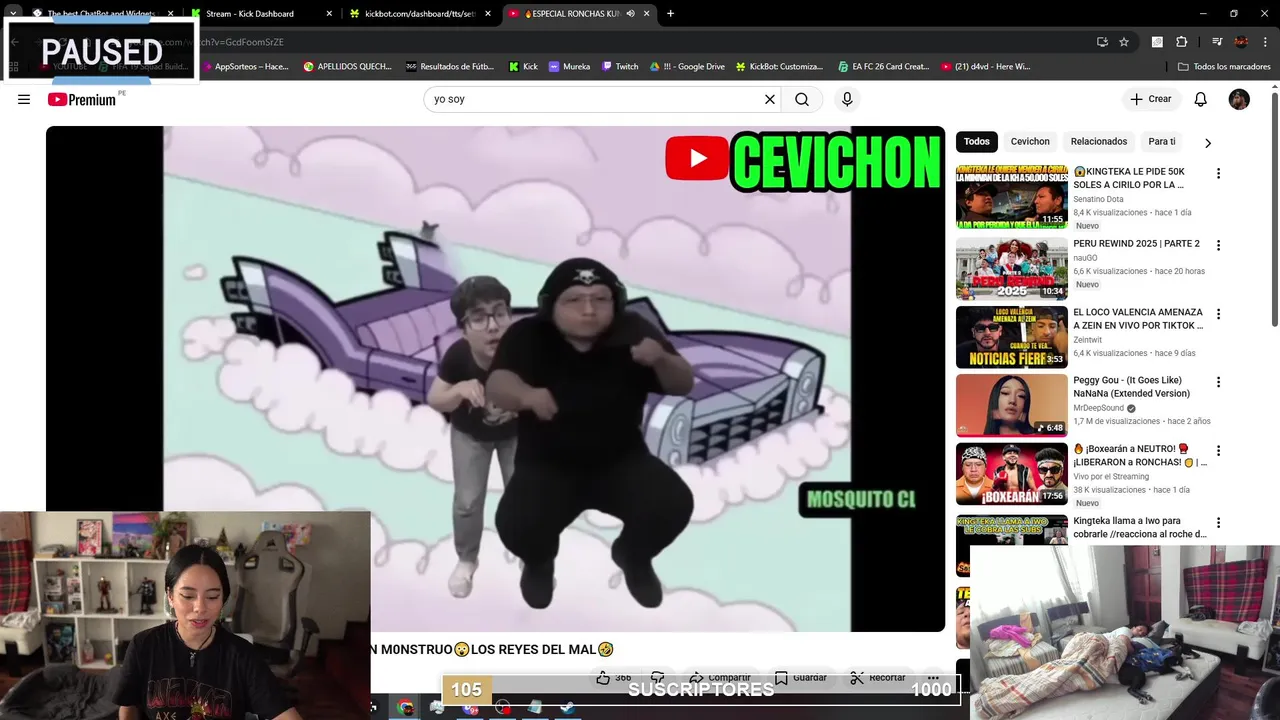
Task: Select the Cevichon filter chip
Action: (x=1030, y=142)
